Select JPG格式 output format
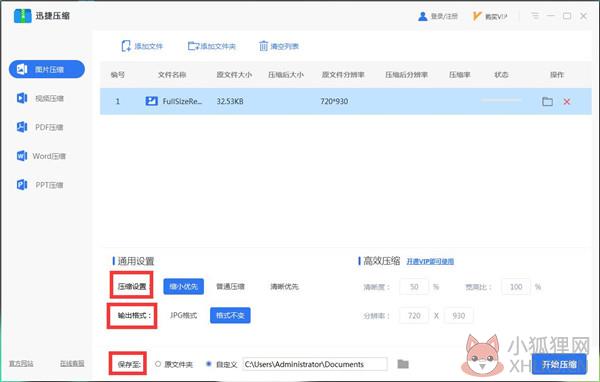The height and width of the screenshot is (382, 600). click(x=183, y=315)
